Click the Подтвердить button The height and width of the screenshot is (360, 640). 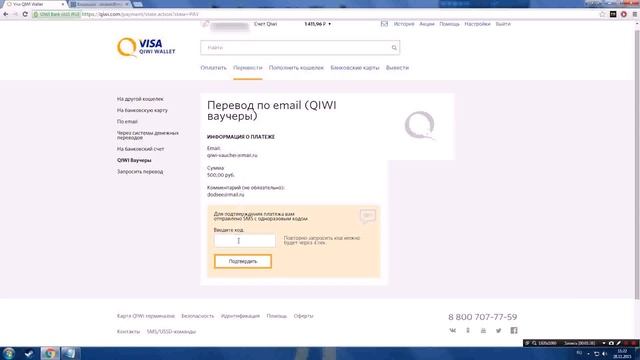pyautogui.click(x=243, y=261)
